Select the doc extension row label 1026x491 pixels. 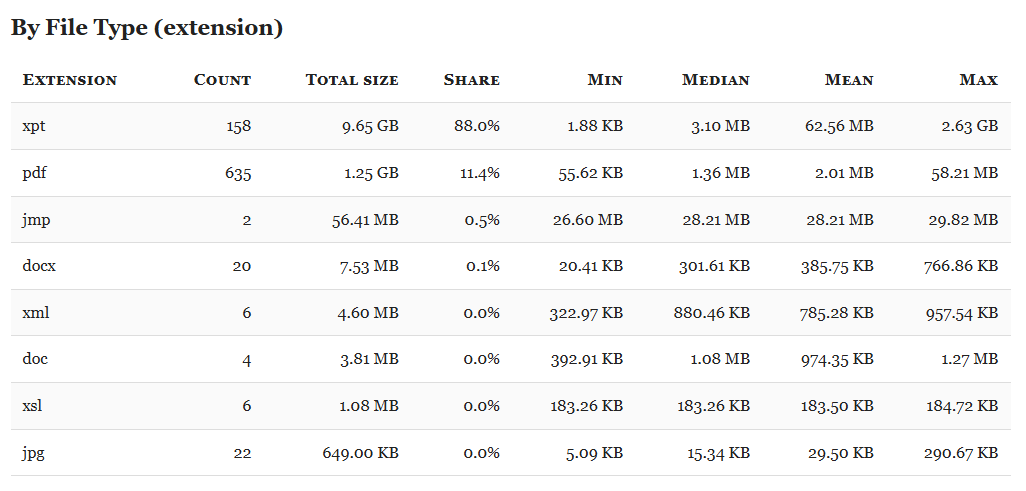pos(35,359)
